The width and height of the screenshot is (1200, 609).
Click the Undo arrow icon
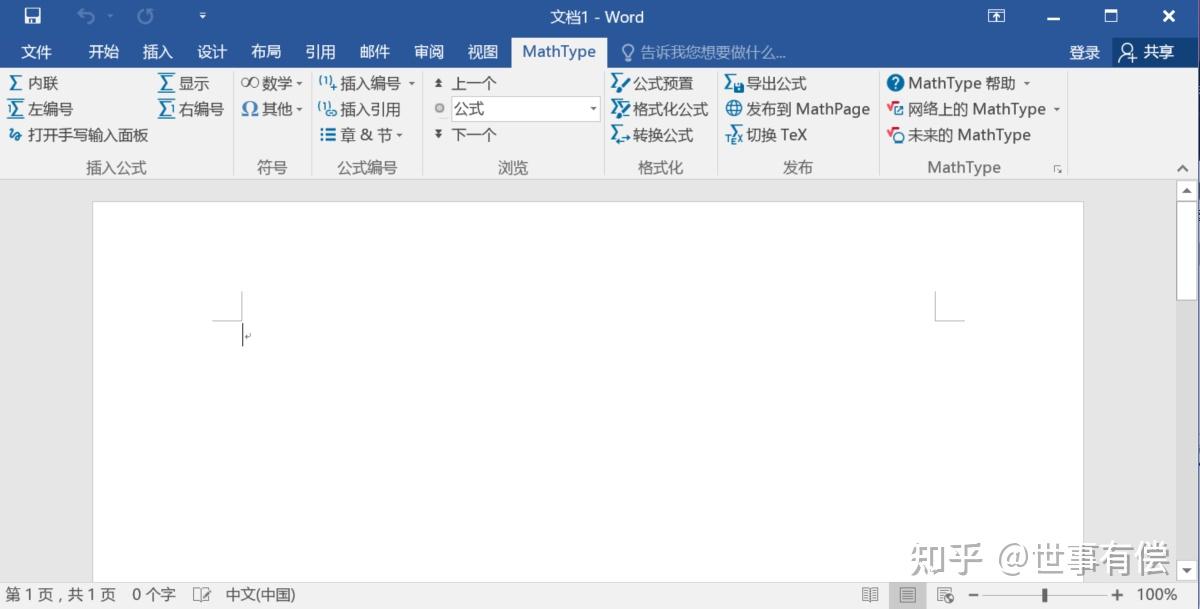pyautogui.click(x=86, y=16)
